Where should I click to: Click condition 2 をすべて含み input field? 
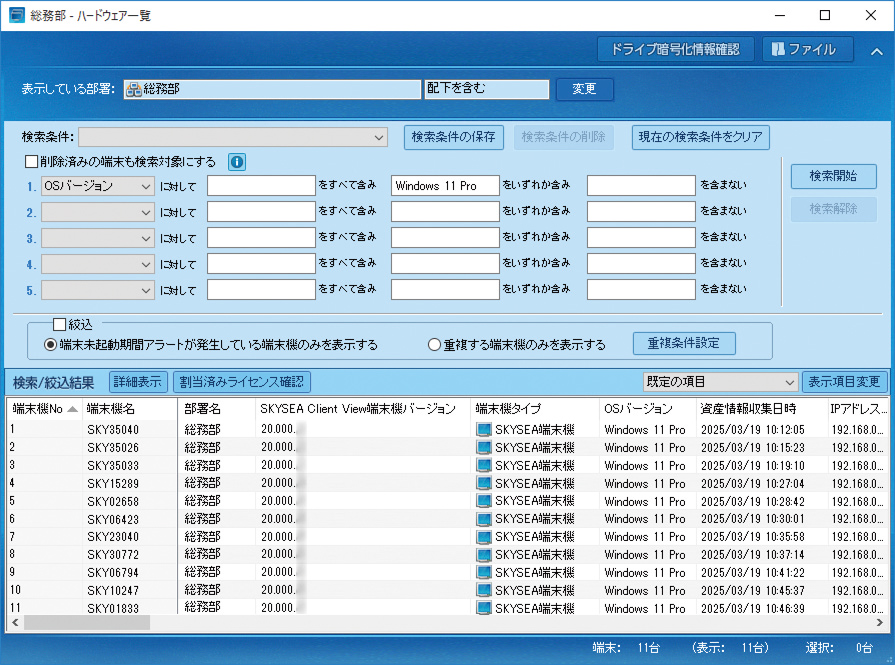pyautogui.click(x=261, y=212)
